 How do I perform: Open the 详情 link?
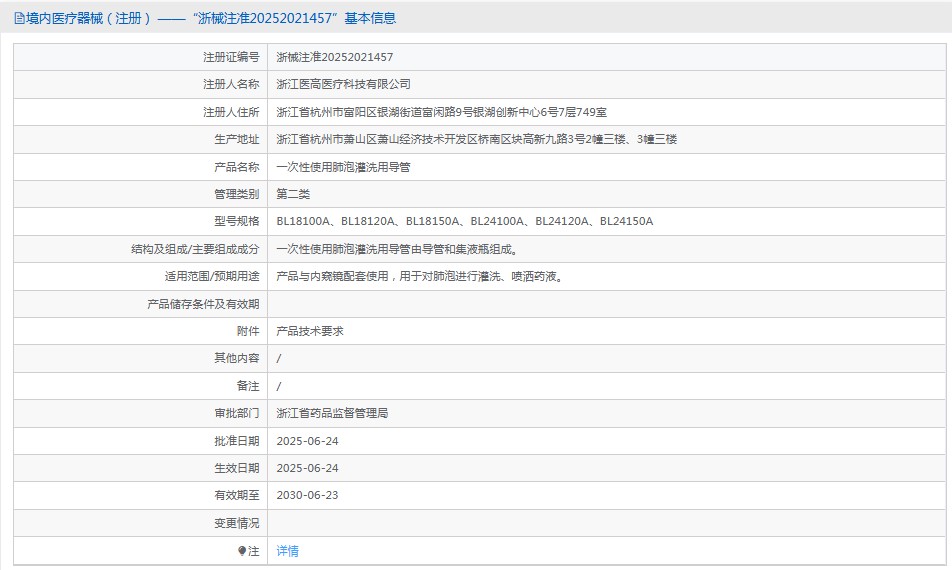coord(287,551)
